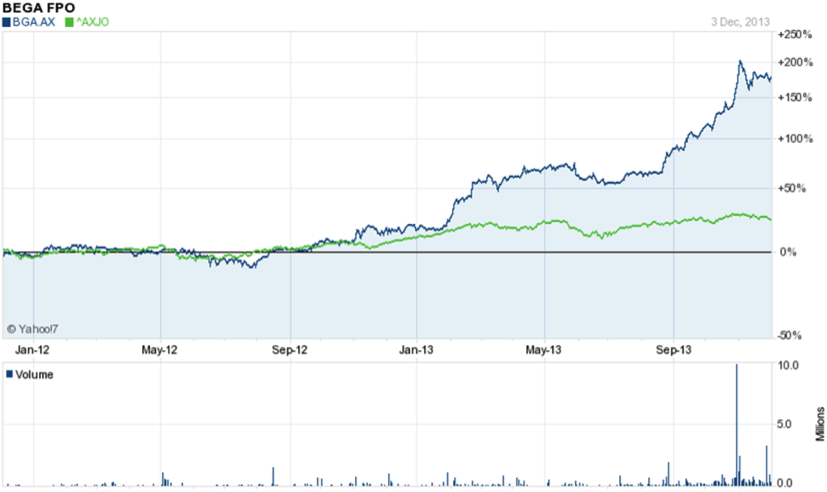The image size is (827, 492).
Task: Click the blue BGA.AX legend swatch
Action: coord(6,22)
